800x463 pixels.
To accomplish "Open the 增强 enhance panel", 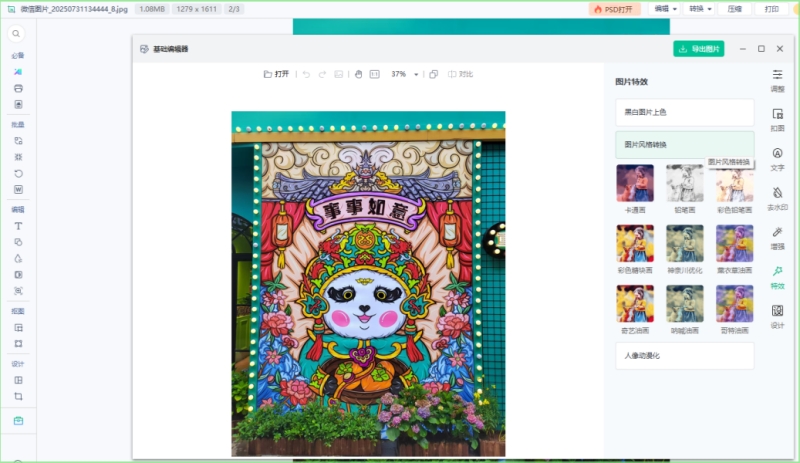I will point(778,238).
